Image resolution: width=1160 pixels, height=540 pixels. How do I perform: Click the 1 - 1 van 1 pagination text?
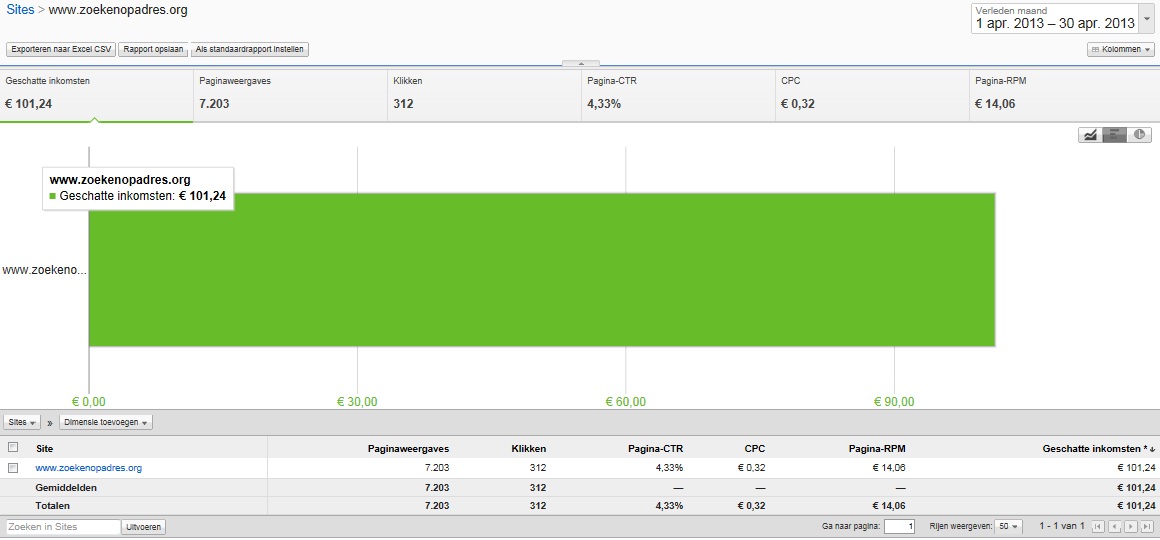coord(1062,527)
